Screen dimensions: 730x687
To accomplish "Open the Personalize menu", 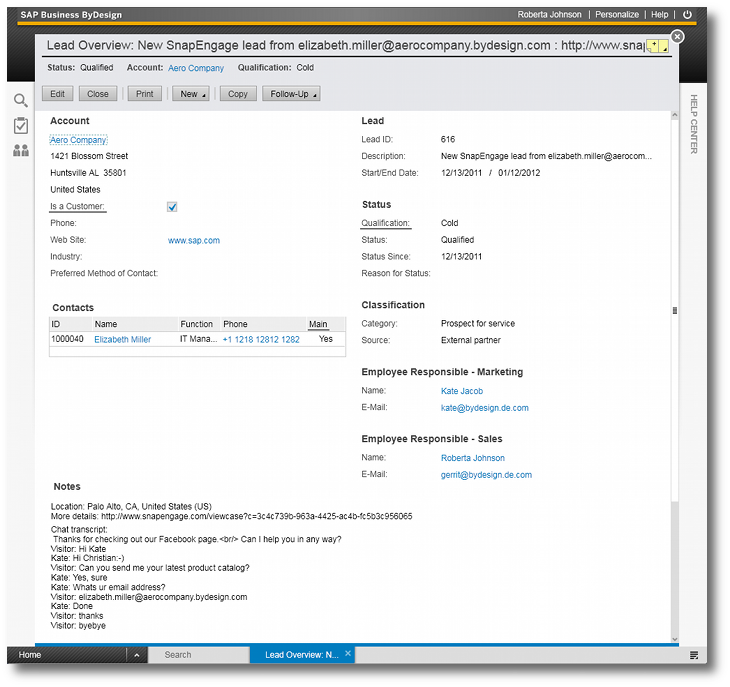I will (617, 14).
